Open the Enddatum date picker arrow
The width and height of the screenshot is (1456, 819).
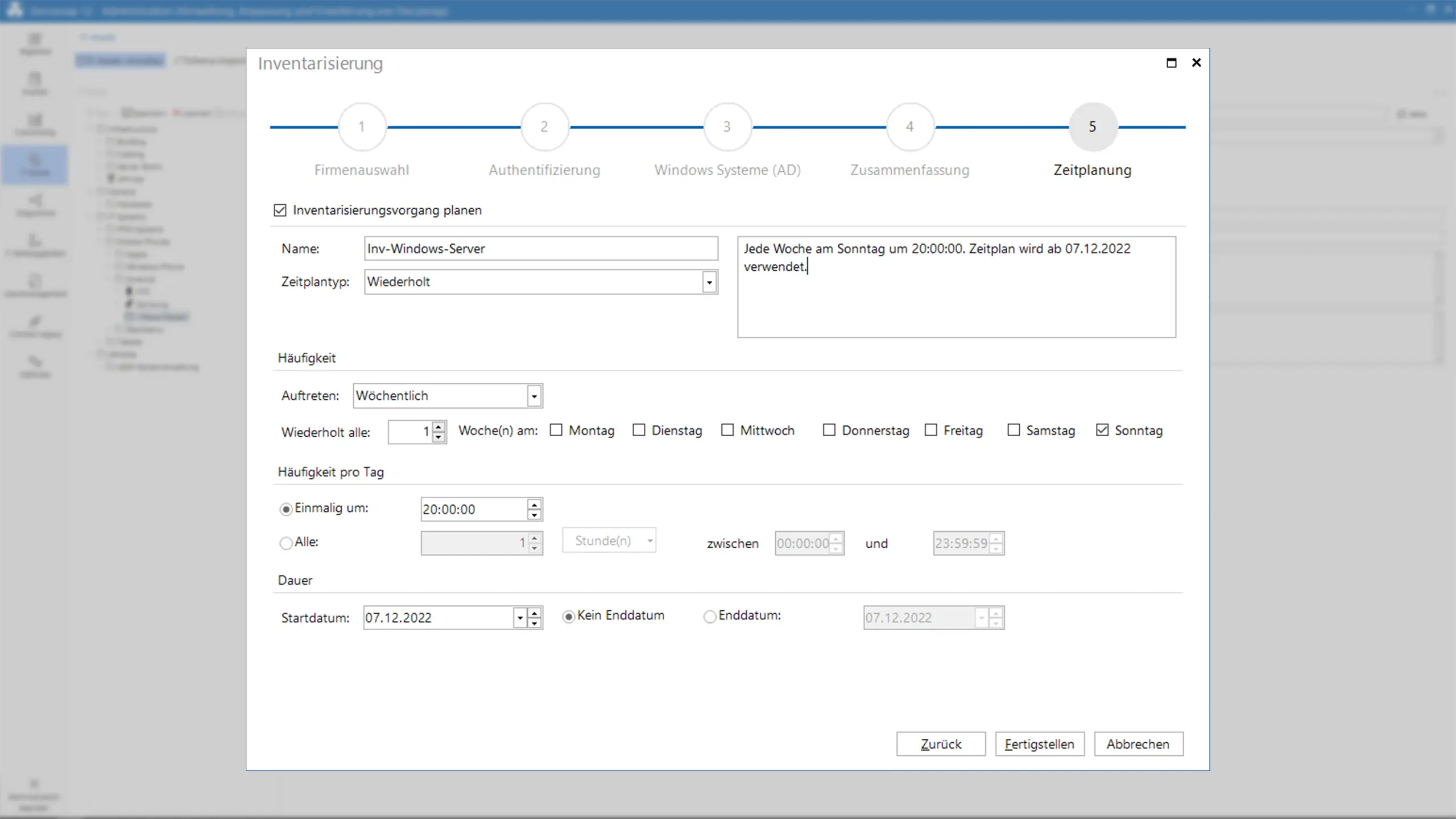point(981,618)
